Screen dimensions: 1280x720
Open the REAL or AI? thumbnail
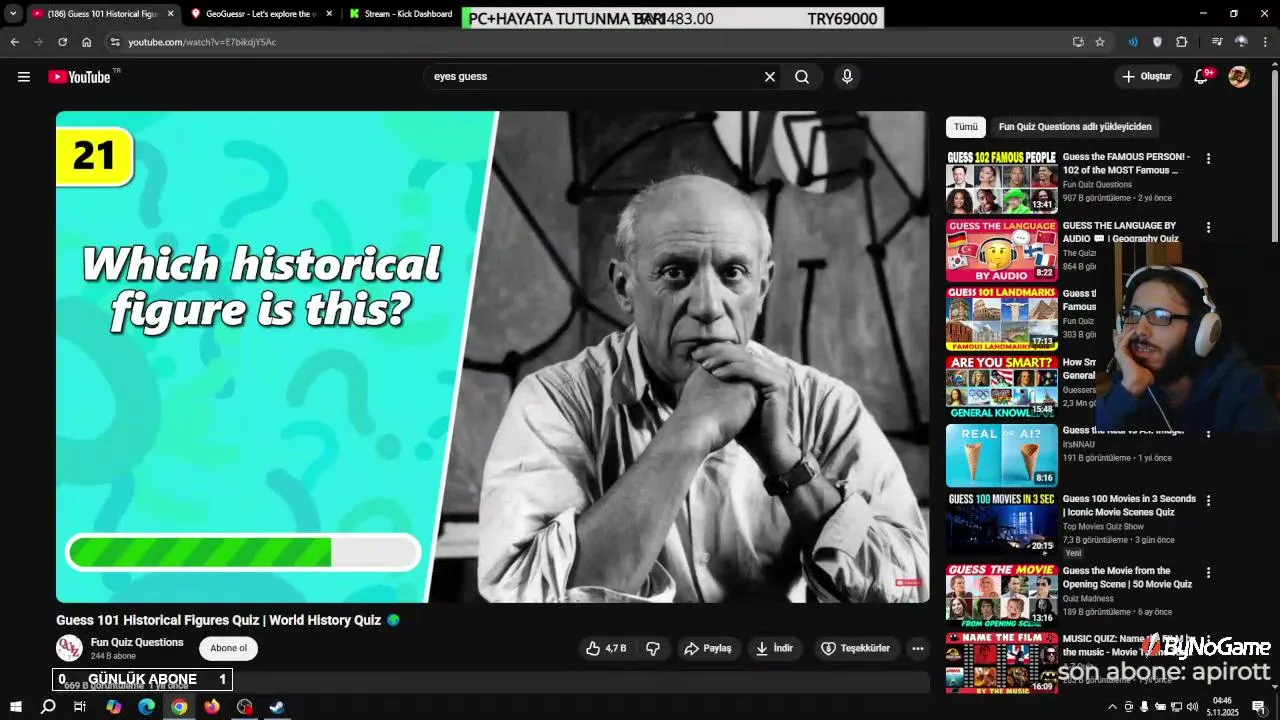pos(1002,455)
